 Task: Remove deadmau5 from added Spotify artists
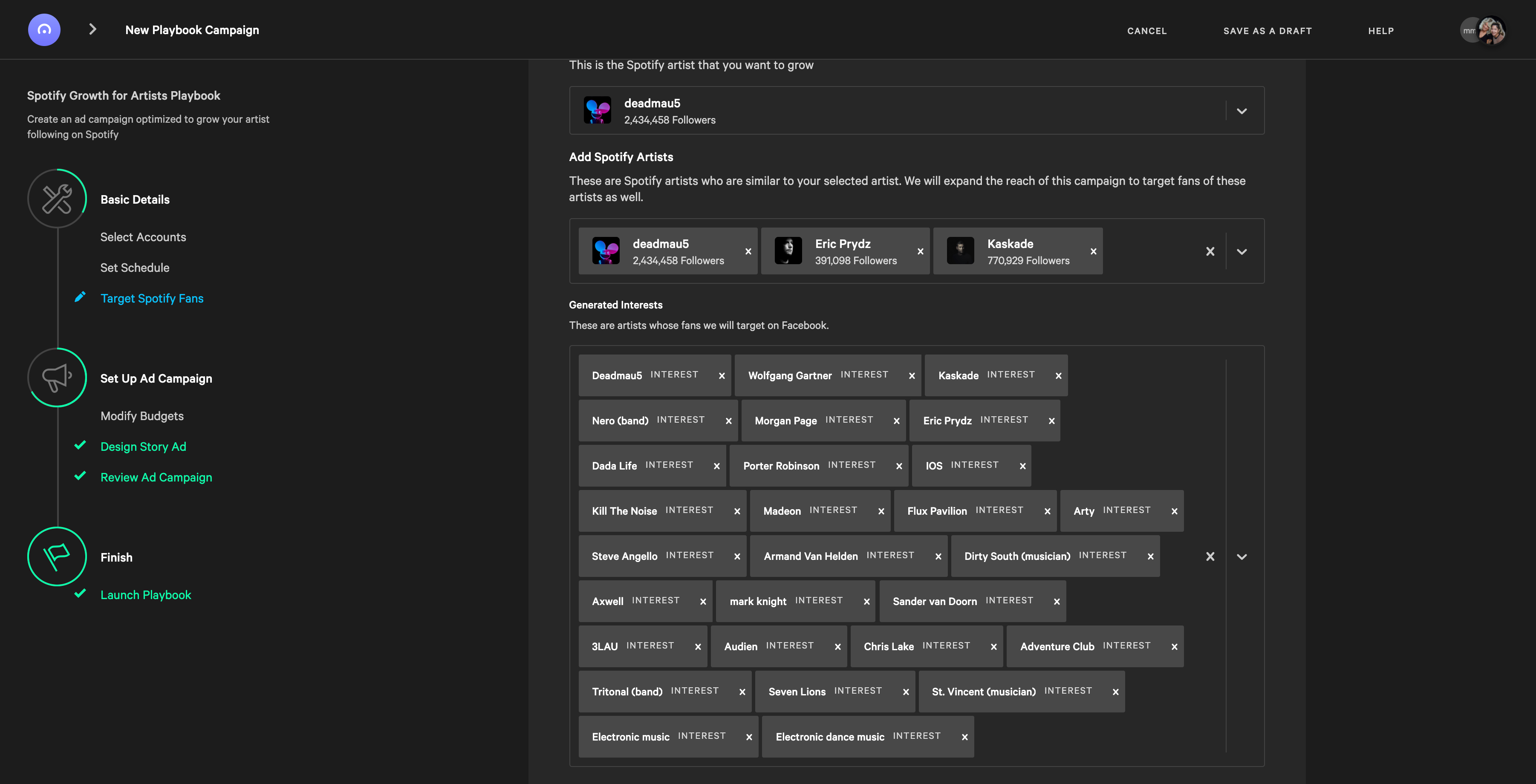pos(748,251)
